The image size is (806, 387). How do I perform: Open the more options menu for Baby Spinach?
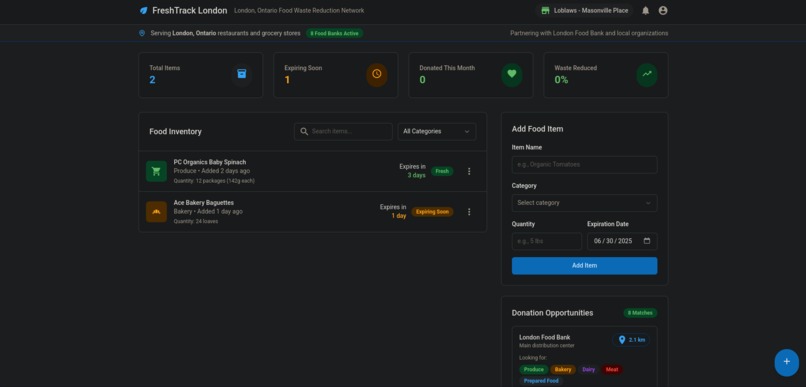coord(469,171)
